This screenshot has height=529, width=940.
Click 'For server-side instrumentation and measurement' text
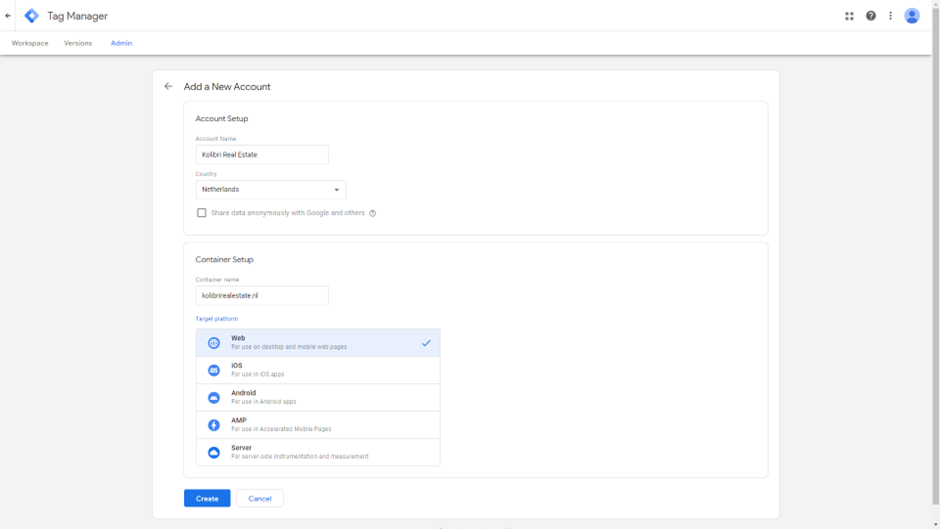point(300,457)
